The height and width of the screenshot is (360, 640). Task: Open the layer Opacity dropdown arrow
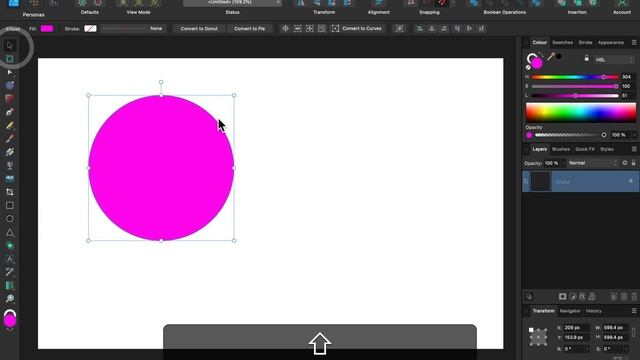point(563,163)
